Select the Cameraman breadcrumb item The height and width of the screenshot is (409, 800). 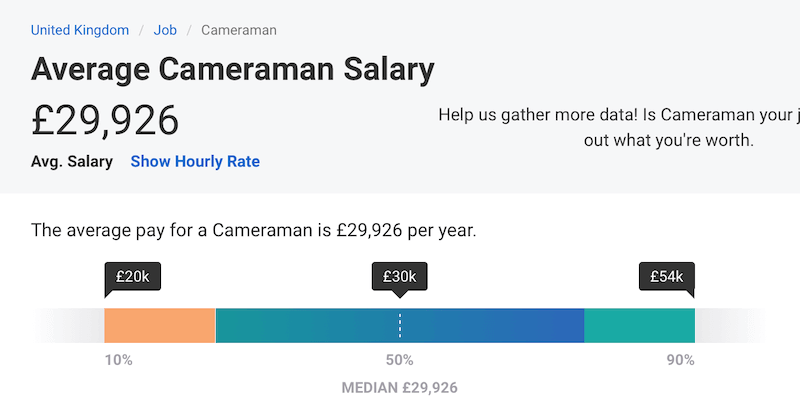[x=239, y=30]
